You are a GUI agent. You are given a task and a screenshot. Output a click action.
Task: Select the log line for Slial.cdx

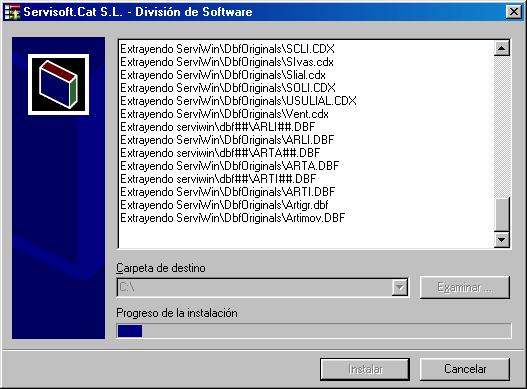223,75
